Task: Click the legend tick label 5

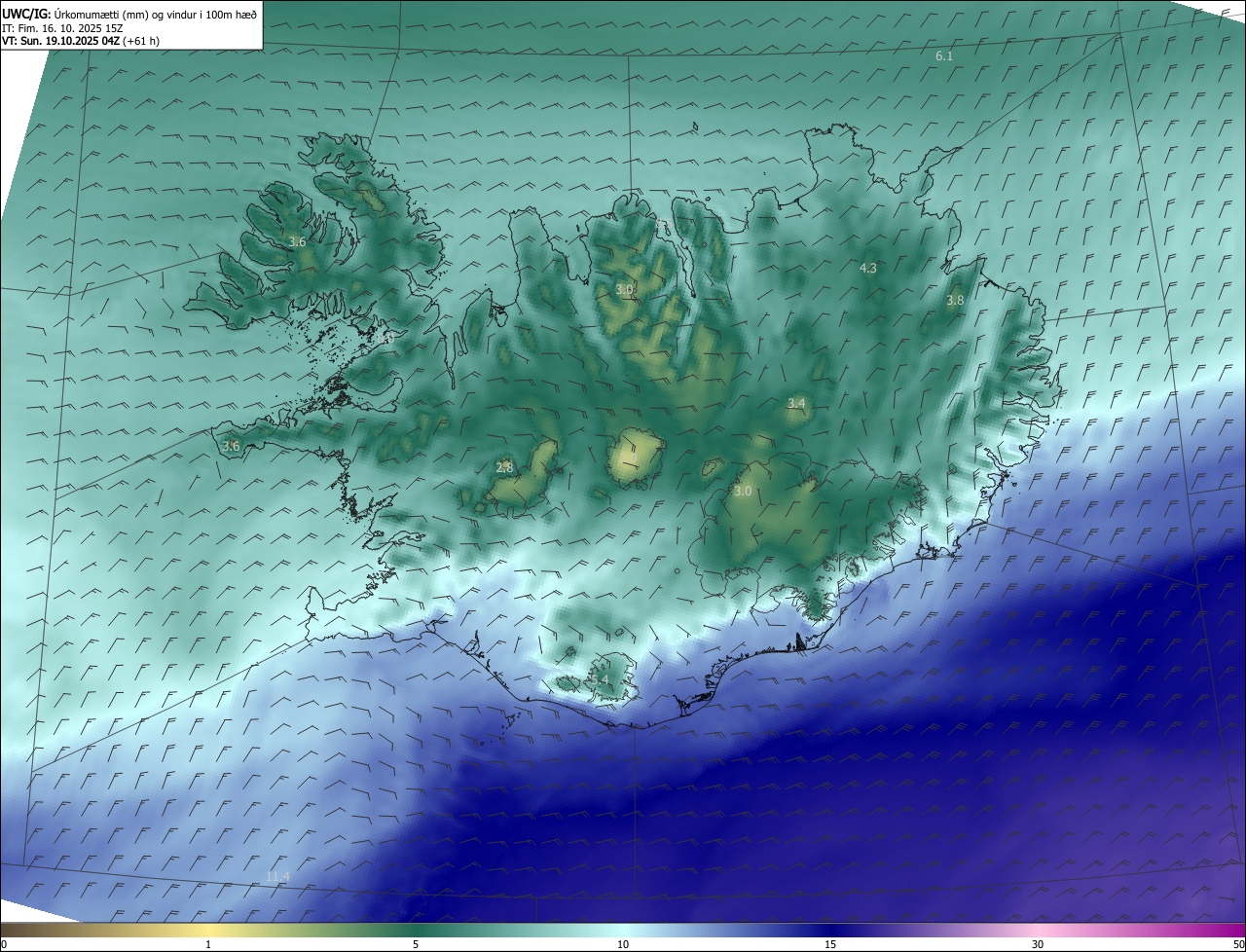Action: click(x=416, y=944)
